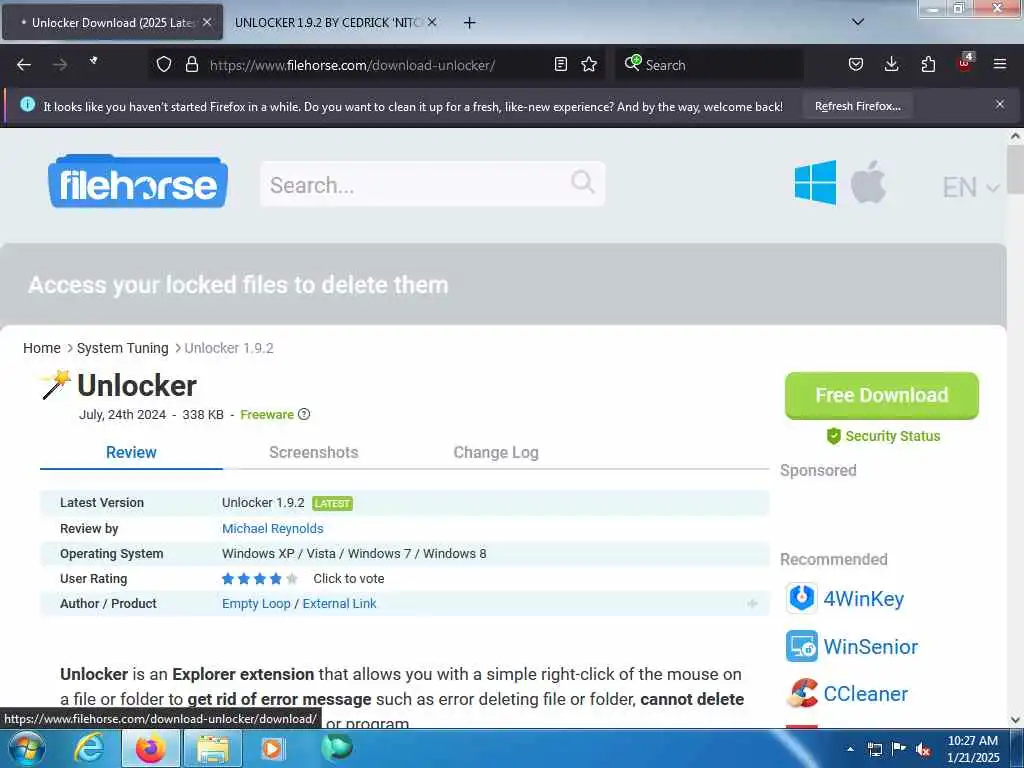Open the CCleaner recommended link
This screenshot has width=1024, height=768.
click(865, 694)
